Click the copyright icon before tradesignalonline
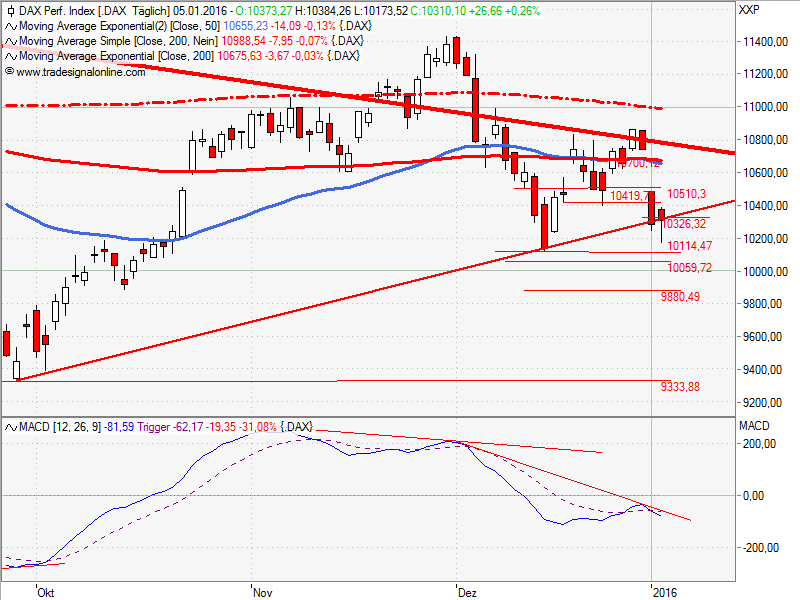This screenshot has width=800, height=600. (9, 71)
